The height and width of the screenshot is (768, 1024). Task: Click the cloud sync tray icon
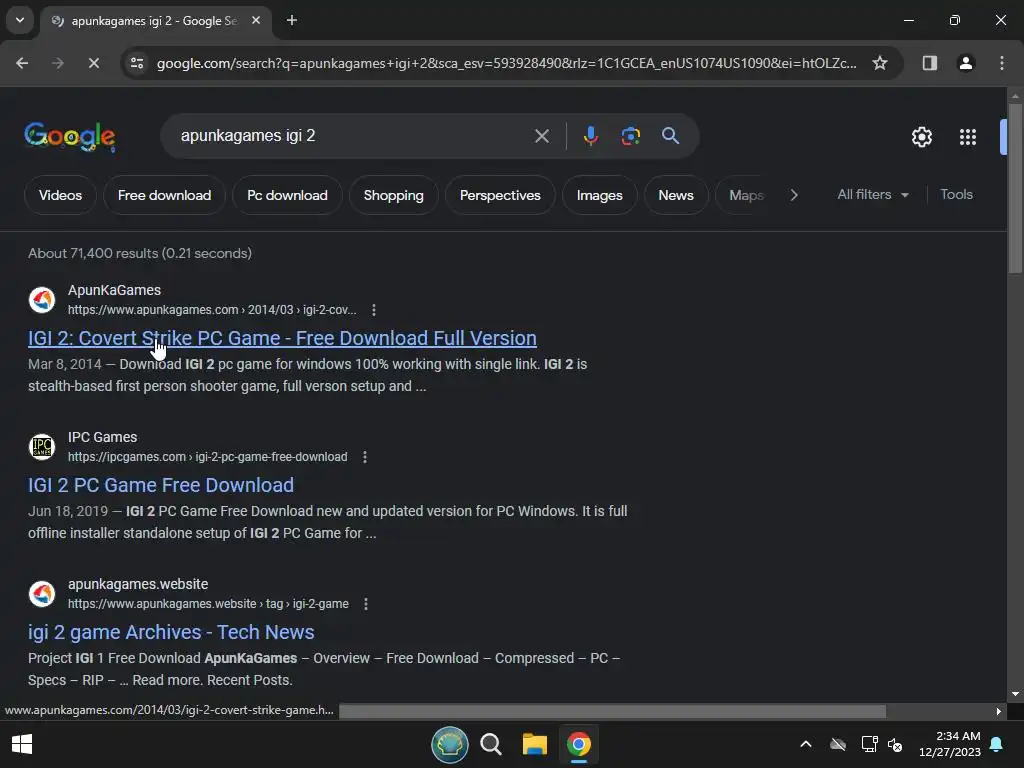(x=838, y=744)
